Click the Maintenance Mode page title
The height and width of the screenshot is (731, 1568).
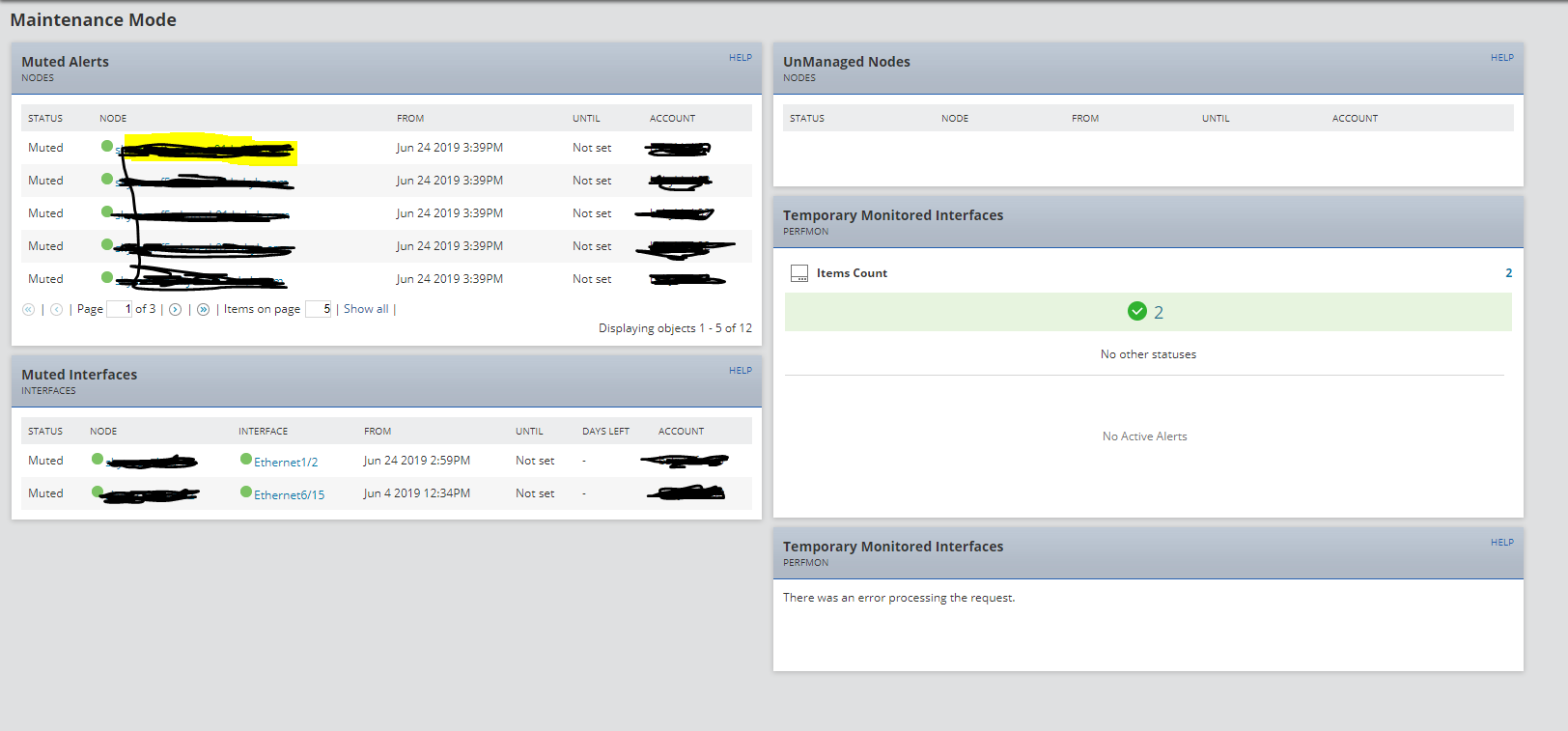tap(94, 20)
